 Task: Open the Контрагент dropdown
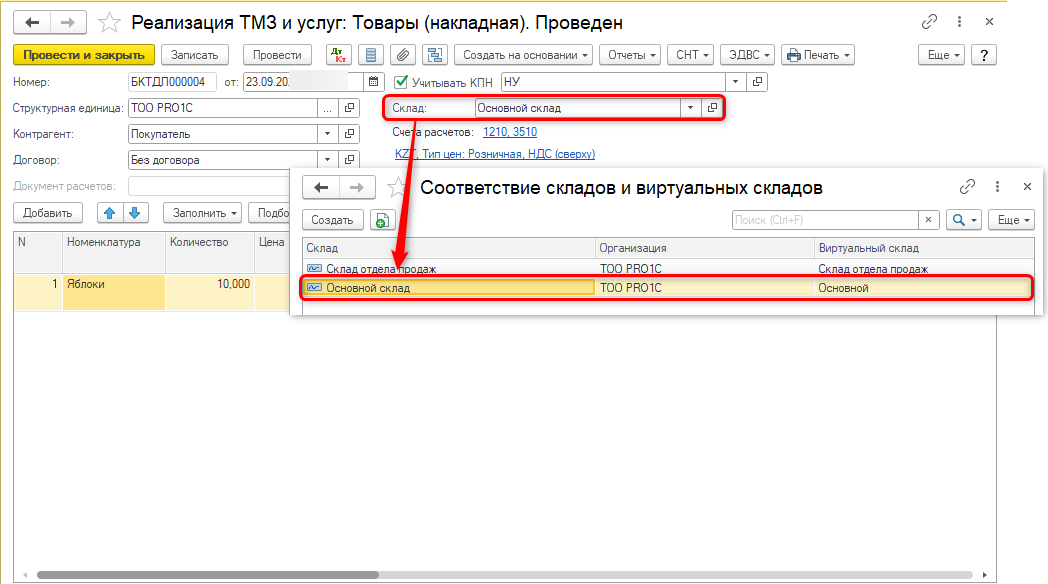pyautogui.click(x=327, y=134)
